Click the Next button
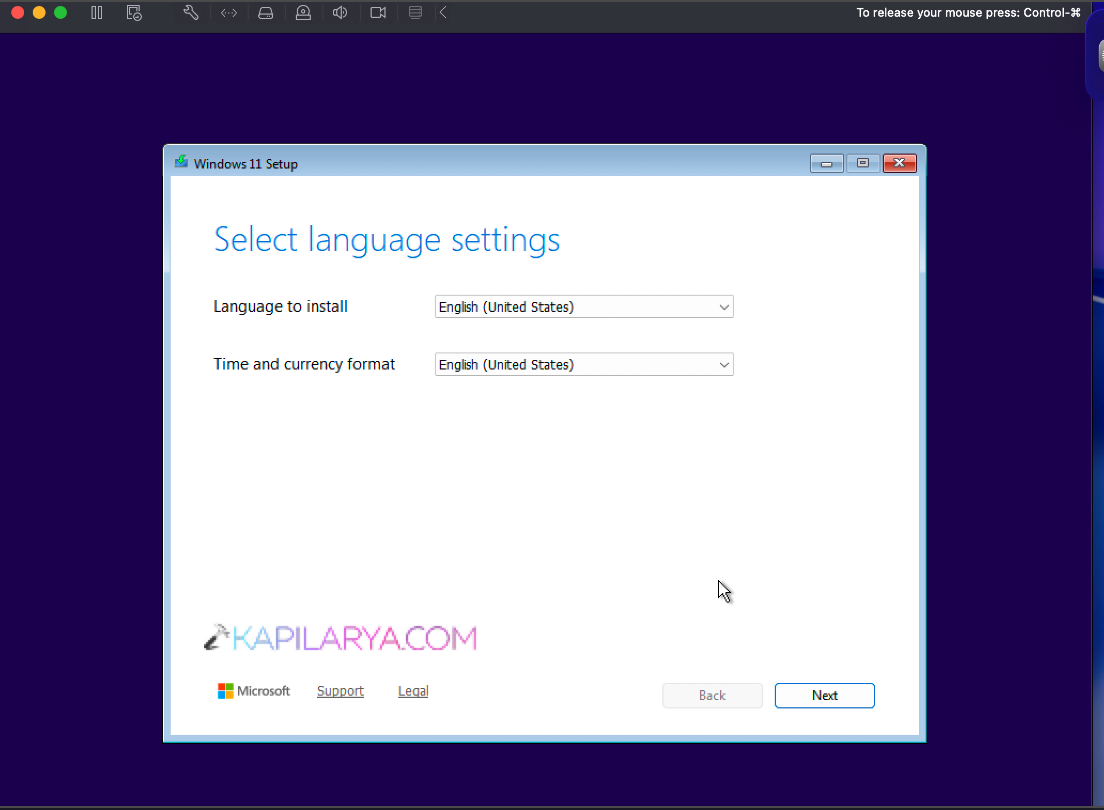Viewport: 1104px width, 810px height. (x=824, y=695)
